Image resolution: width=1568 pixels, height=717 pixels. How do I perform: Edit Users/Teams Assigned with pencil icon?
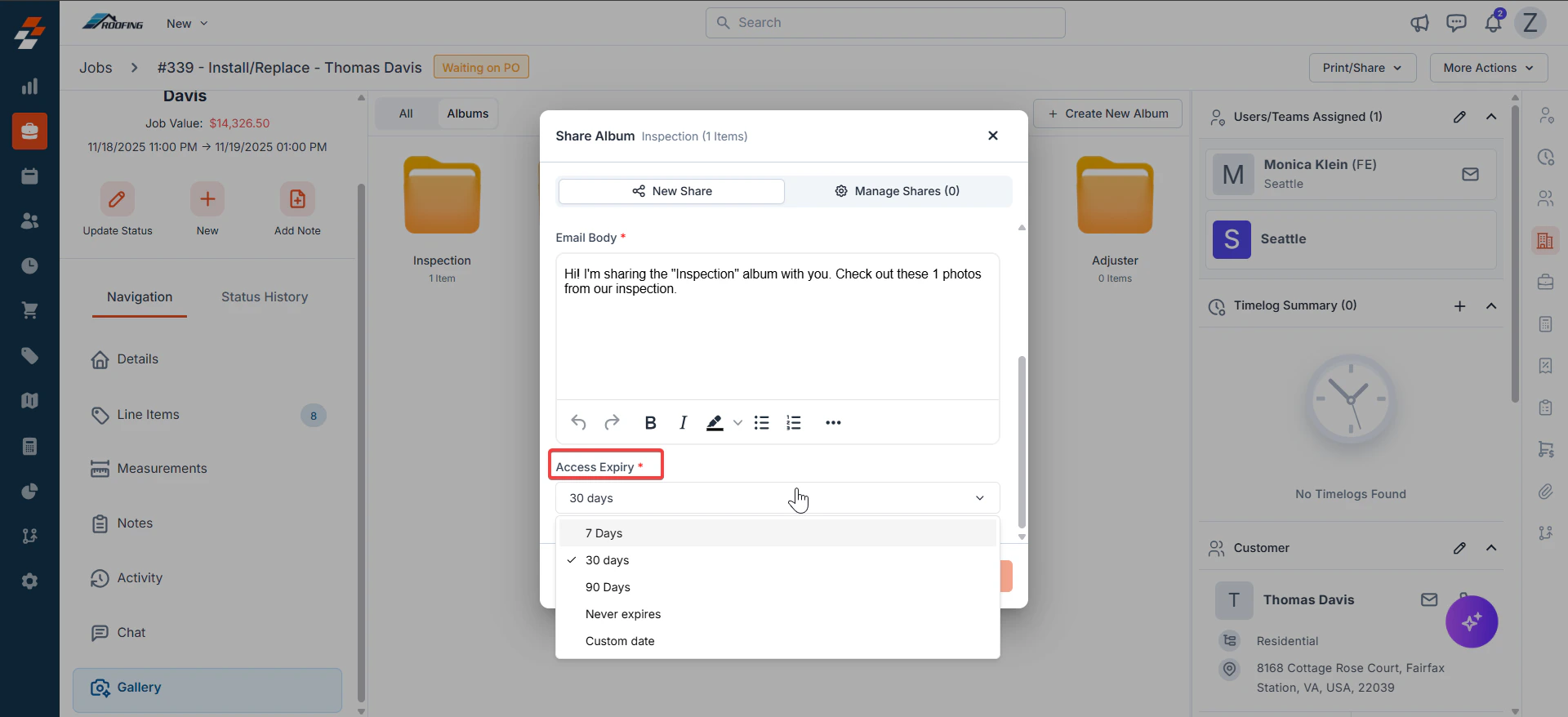coord(1459,117)
